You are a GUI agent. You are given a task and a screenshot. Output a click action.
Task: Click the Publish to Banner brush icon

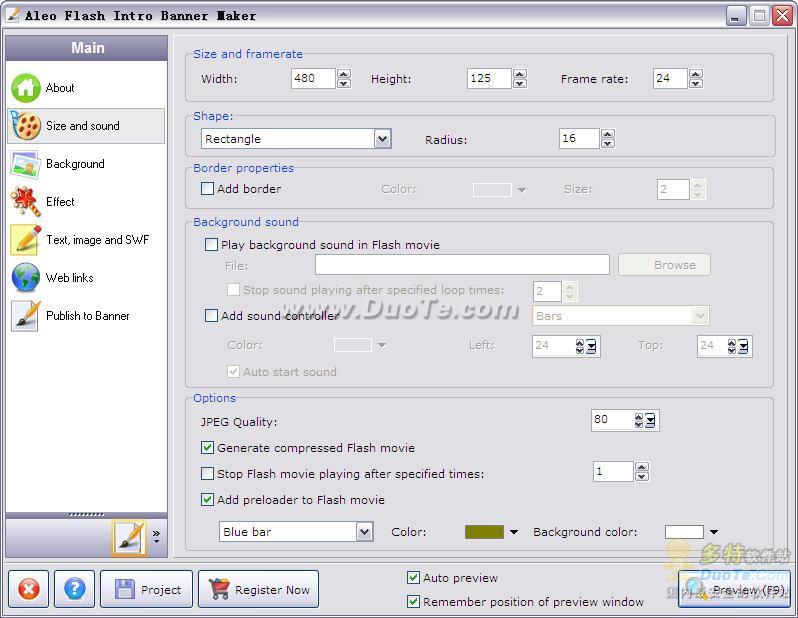(25, 316)
